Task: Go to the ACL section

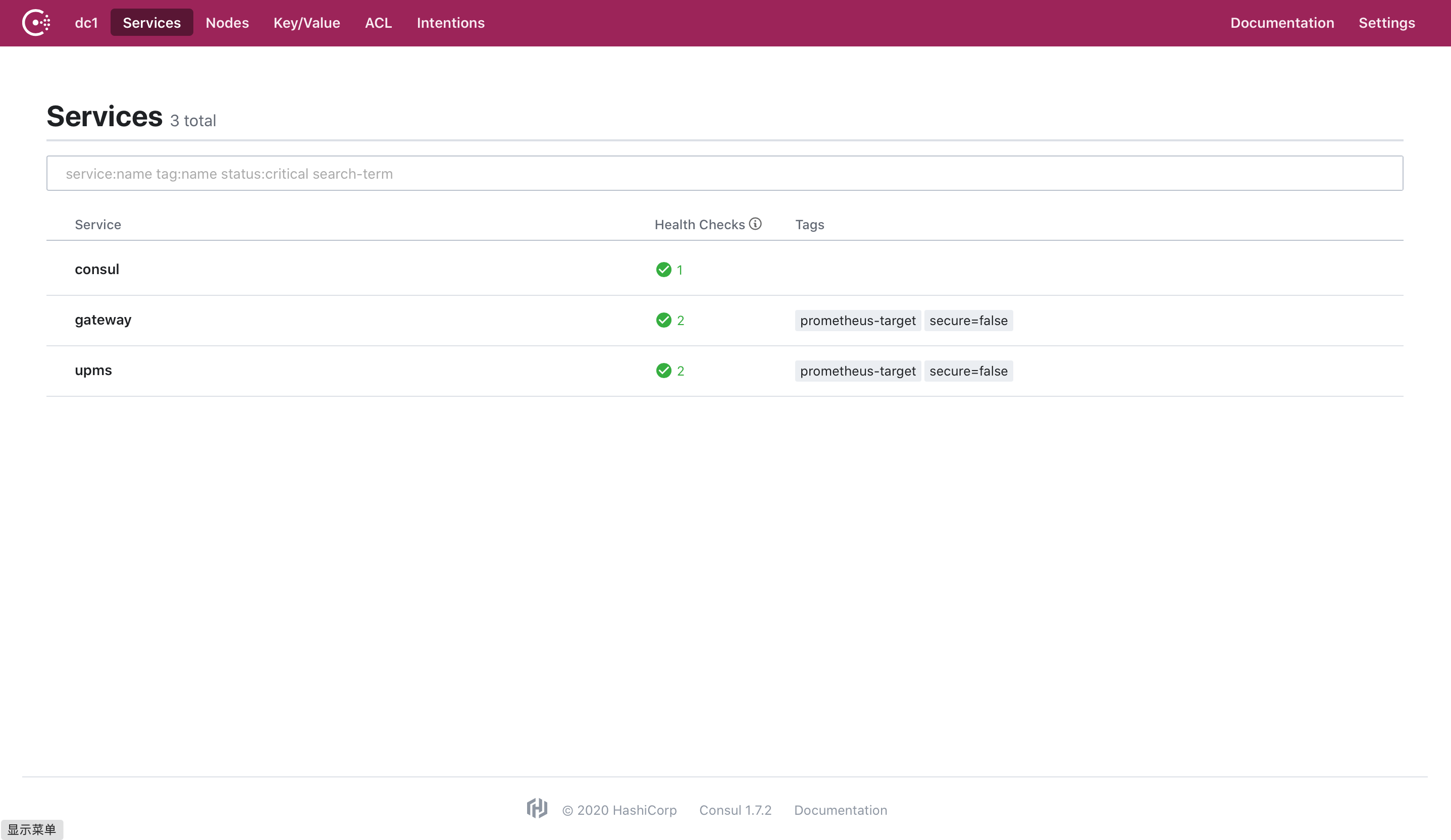Action: click(x=378, y=23)
